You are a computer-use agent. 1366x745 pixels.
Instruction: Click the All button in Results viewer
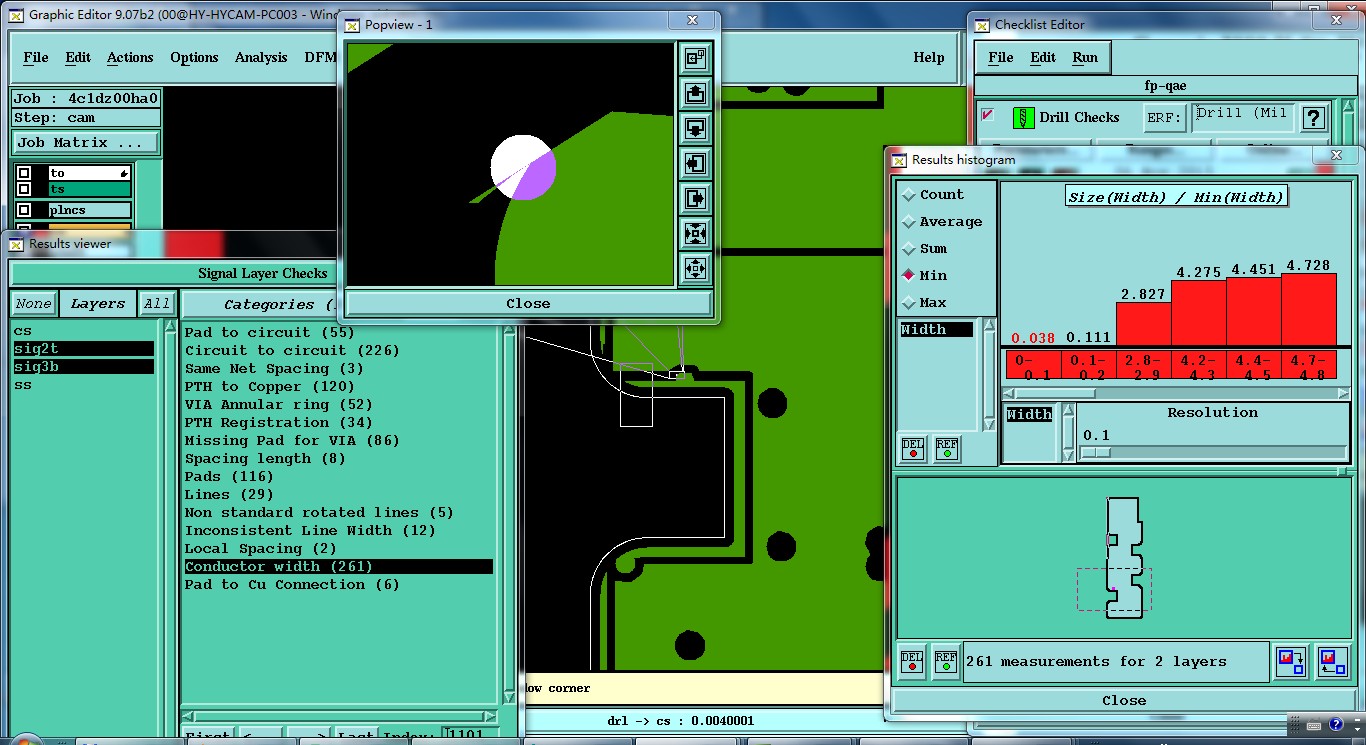tap(157, 304)
